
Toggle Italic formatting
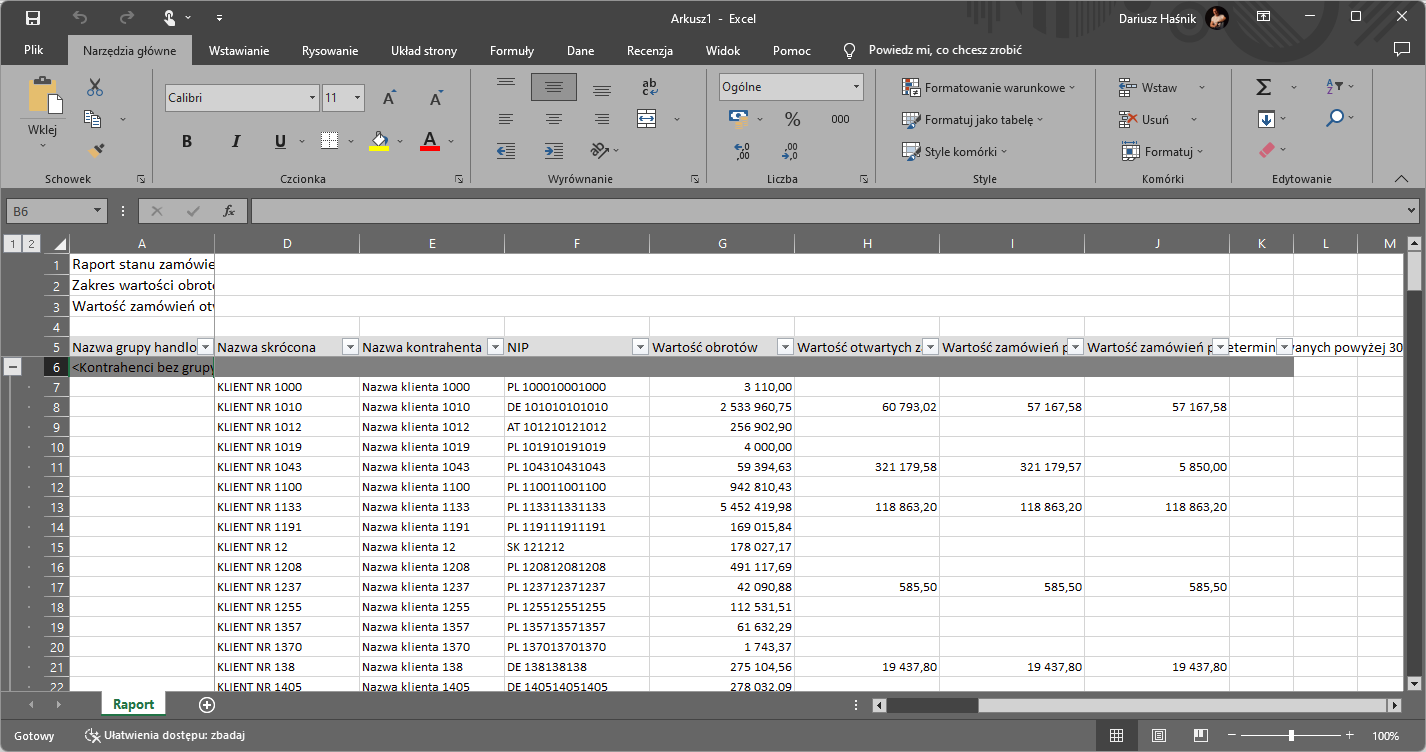[236, 141]
